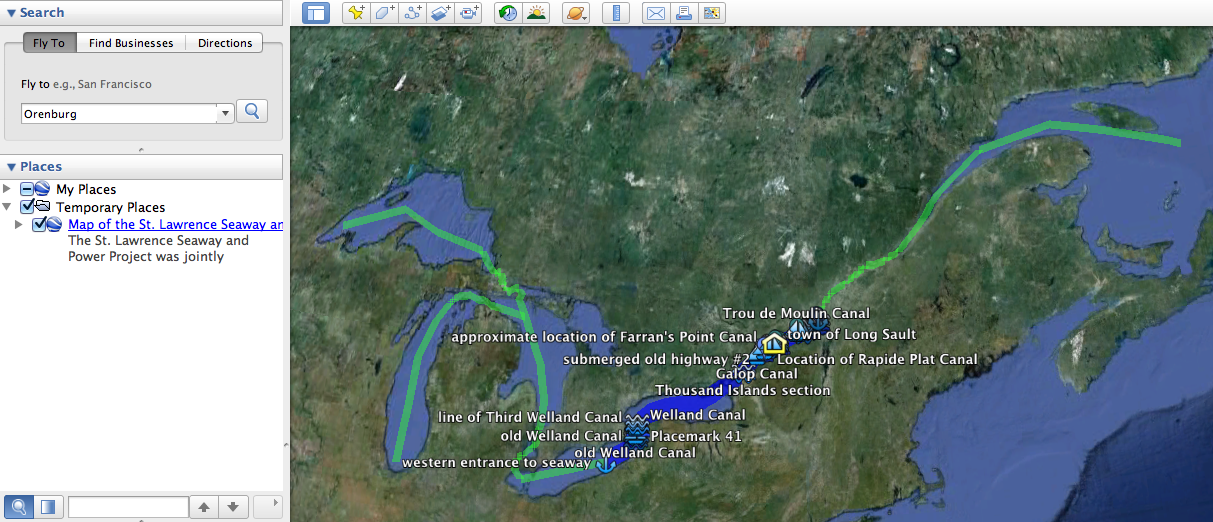
Task: Uncheck the Temporary Places checkbox
Action: 28,207
